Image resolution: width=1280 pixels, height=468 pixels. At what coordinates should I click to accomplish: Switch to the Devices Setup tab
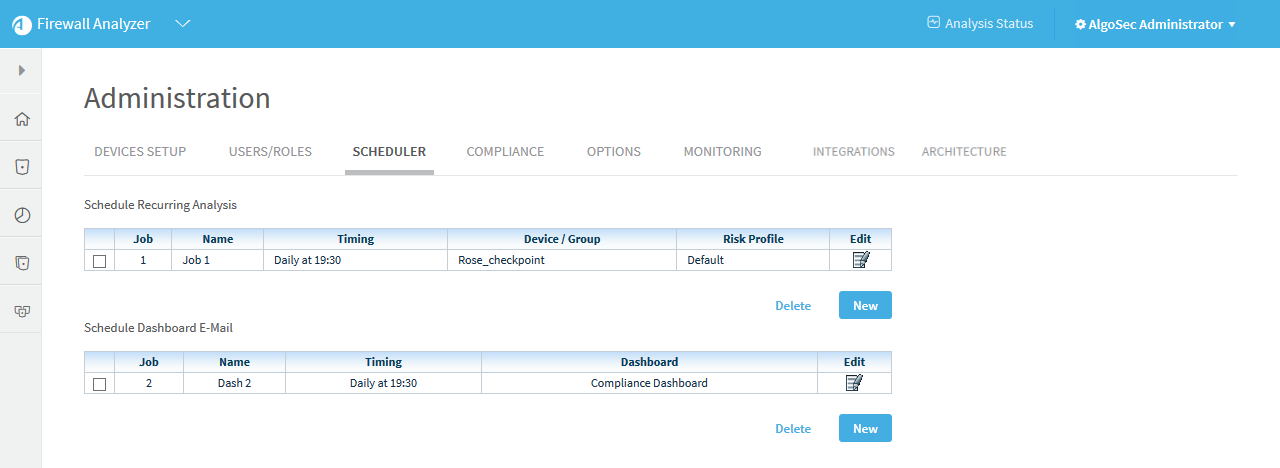click(140, 152)
